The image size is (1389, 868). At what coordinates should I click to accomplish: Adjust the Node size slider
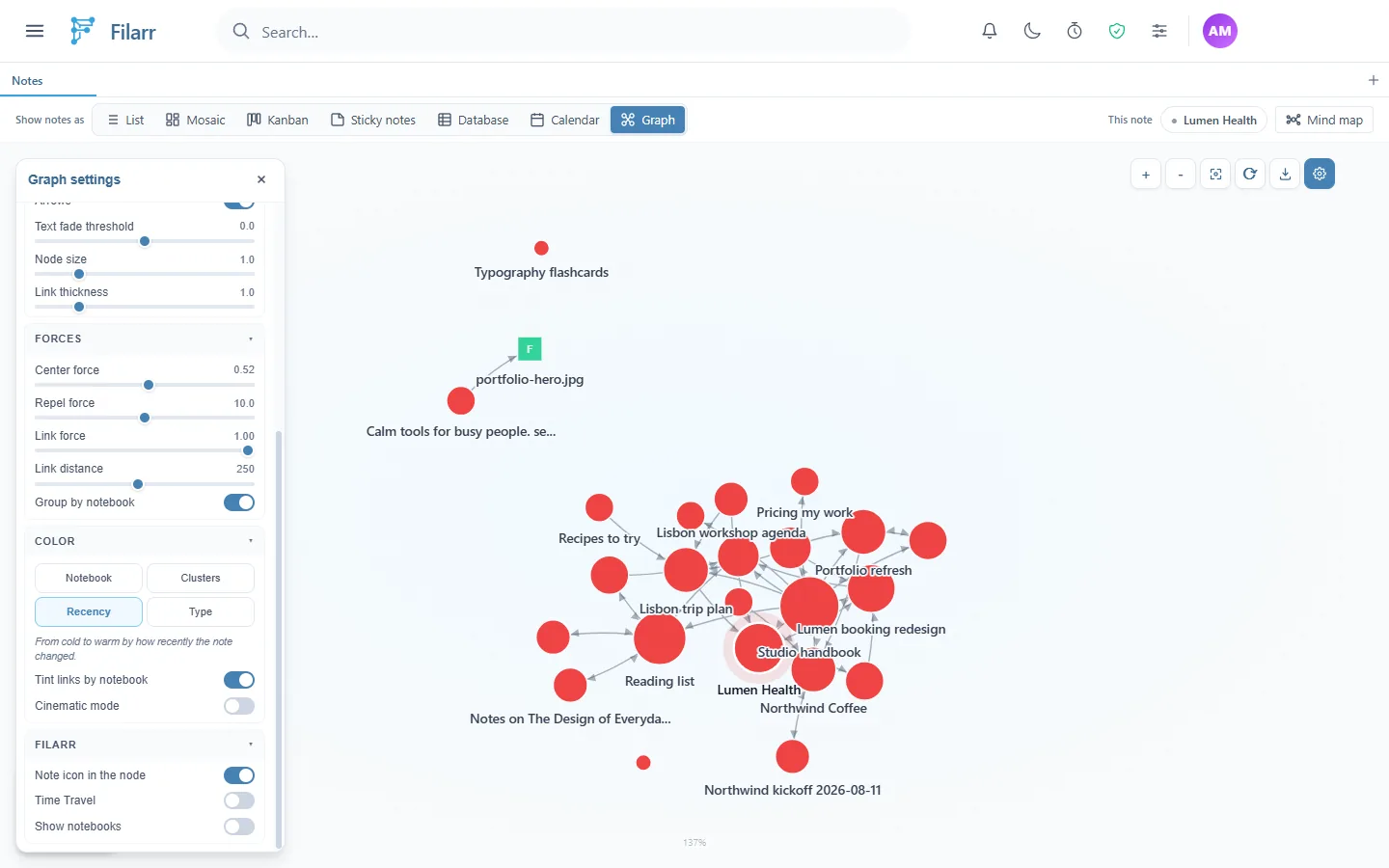145,274
